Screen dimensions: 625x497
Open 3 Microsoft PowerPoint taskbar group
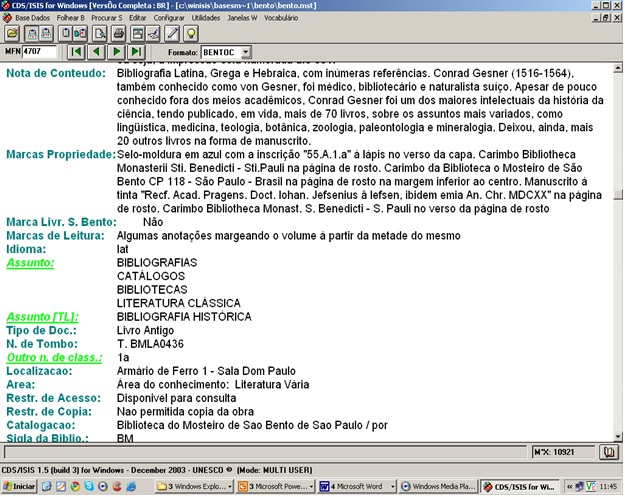pos(275,487)
